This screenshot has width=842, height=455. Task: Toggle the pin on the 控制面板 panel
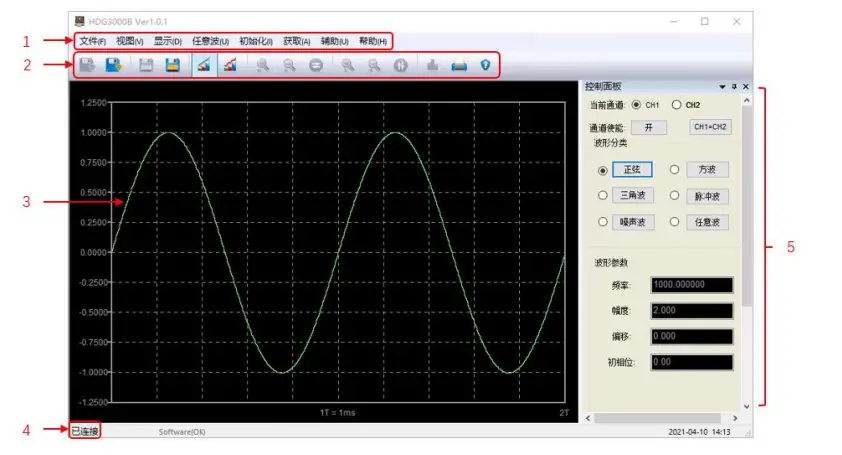click(734, 86)
